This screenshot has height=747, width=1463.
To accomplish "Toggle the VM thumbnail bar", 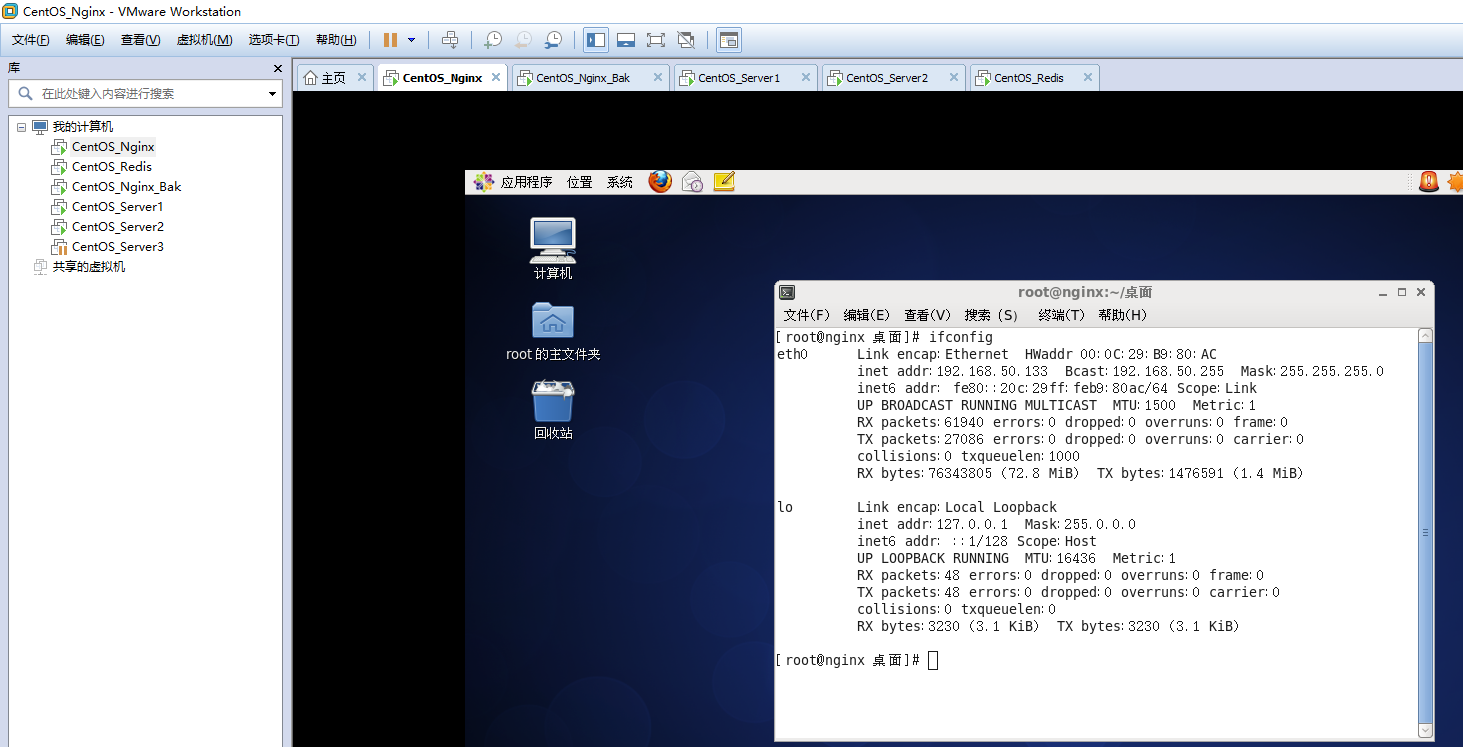I will click(x=625, y=39).
